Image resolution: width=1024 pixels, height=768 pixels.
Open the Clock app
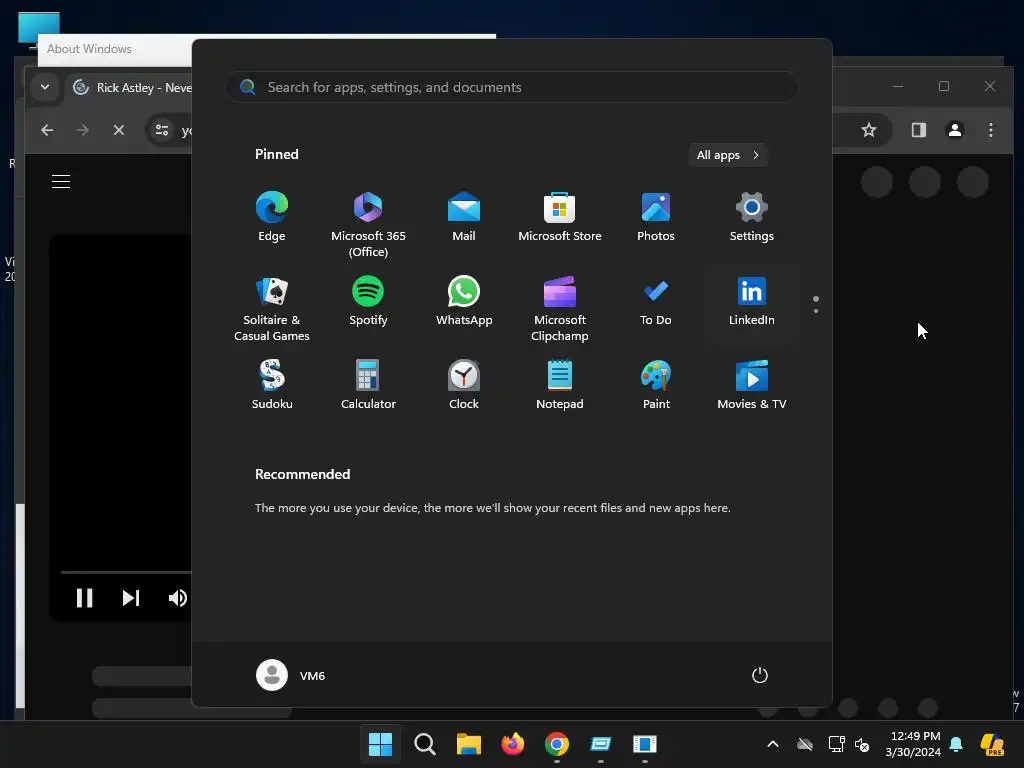(x=464, y=385)
